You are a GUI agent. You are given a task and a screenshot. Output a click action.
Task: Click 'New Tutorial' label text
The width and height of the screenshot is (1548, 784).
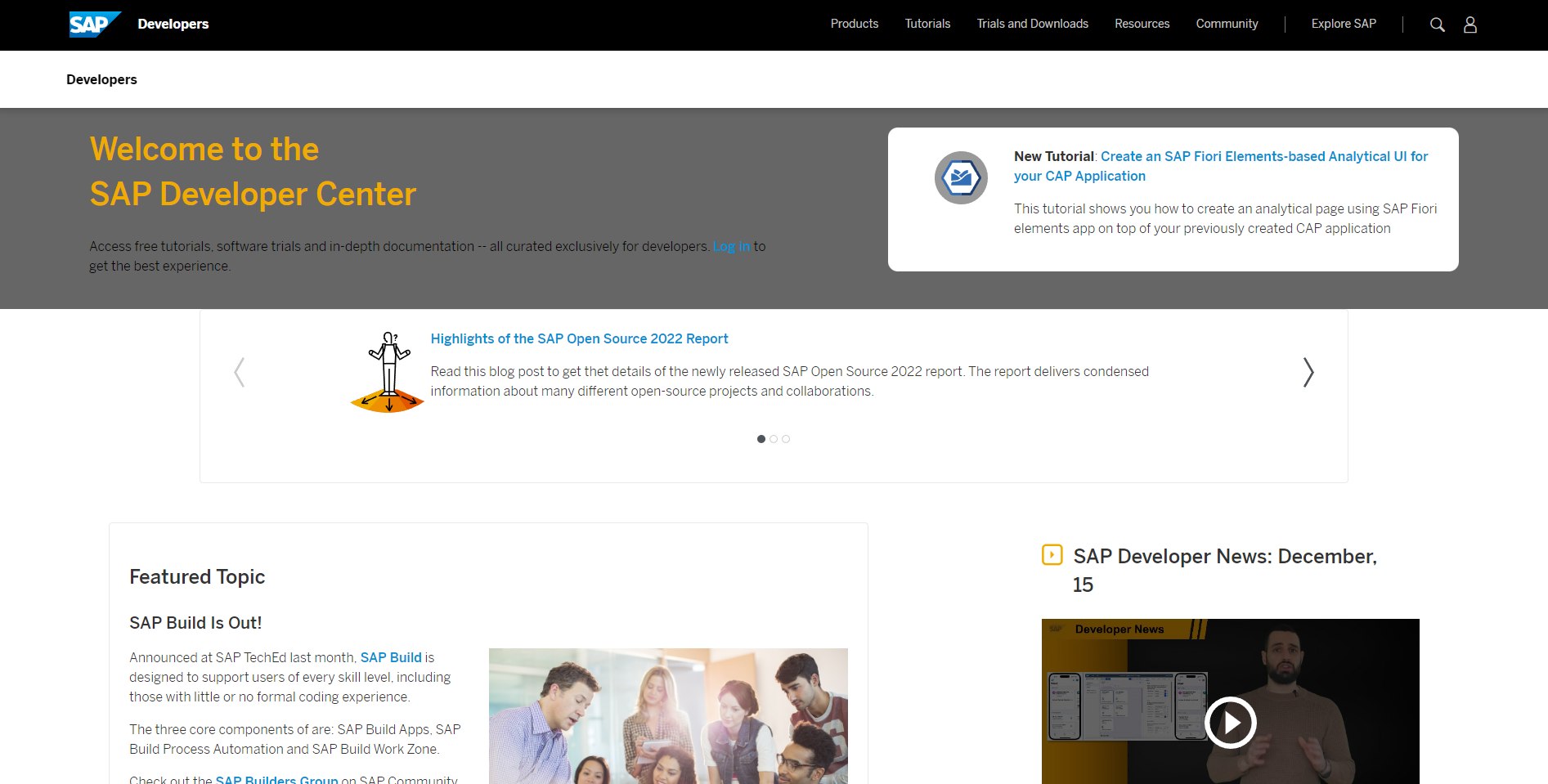click(x=1053, y=156)
